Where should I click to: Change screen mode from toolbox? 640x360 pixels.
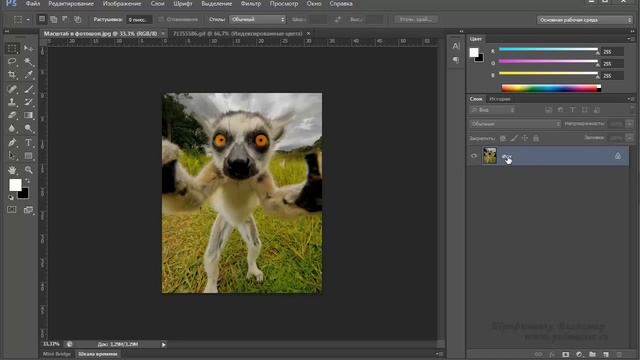coord(28,210)
